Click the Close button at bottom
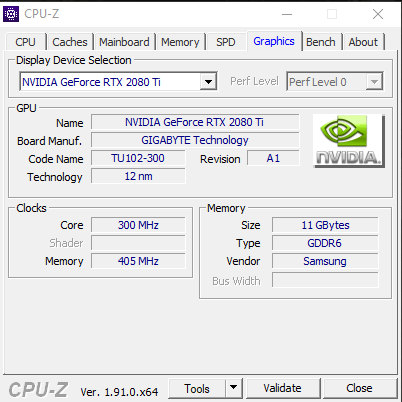 [x=359, y=388]
